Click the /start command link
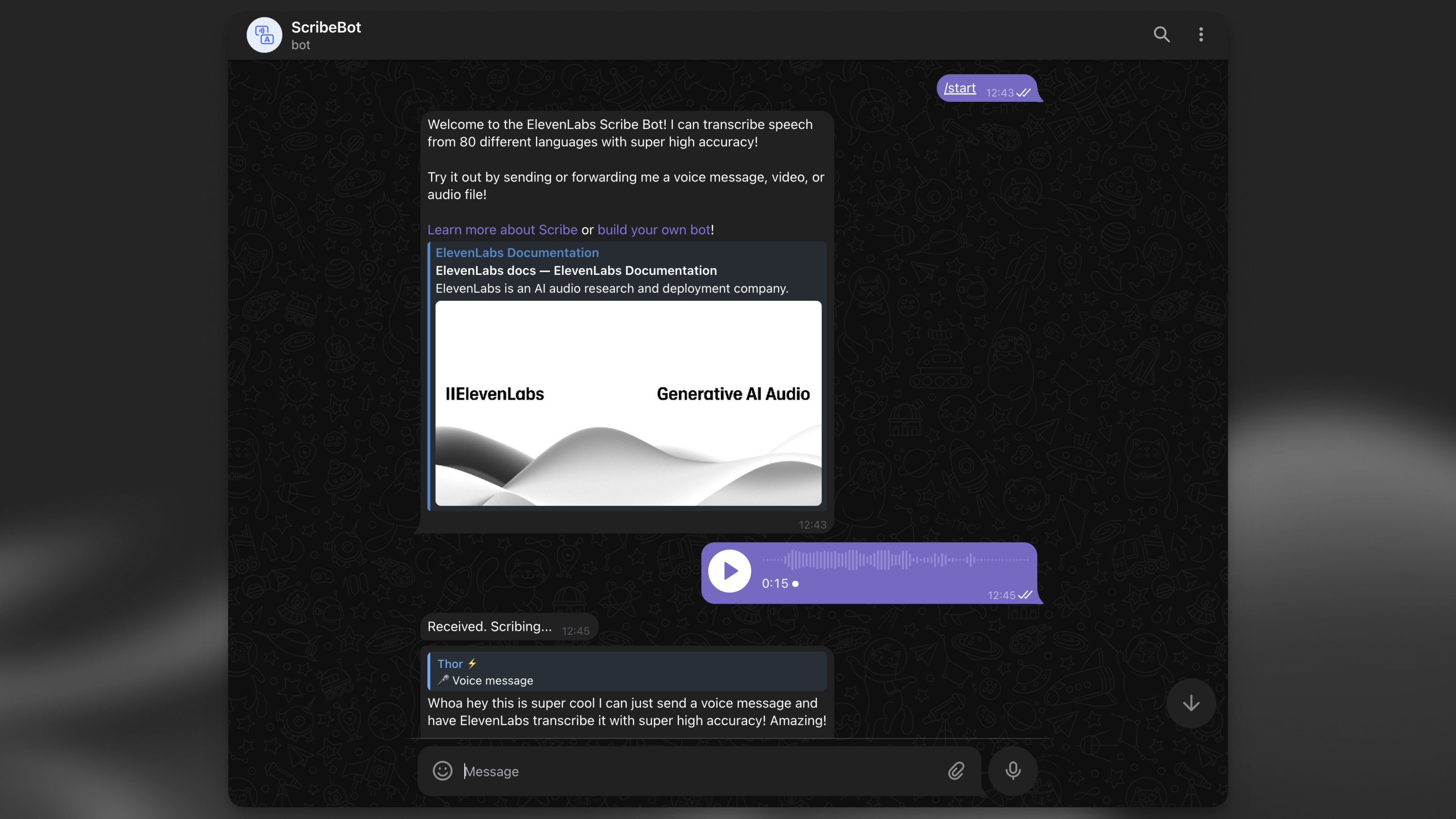Viewport: 1456px width, 819px height. 960,88
